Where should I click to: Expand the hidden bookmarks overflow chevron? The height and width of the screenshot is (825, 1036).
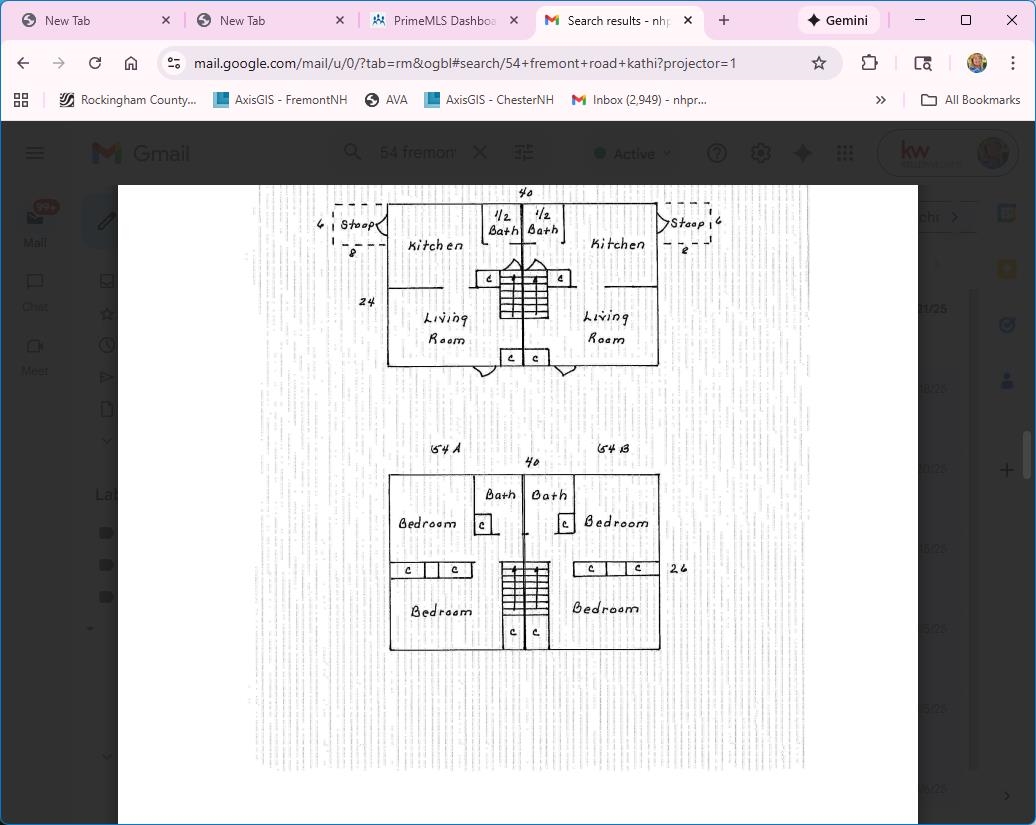click(881, 100)
